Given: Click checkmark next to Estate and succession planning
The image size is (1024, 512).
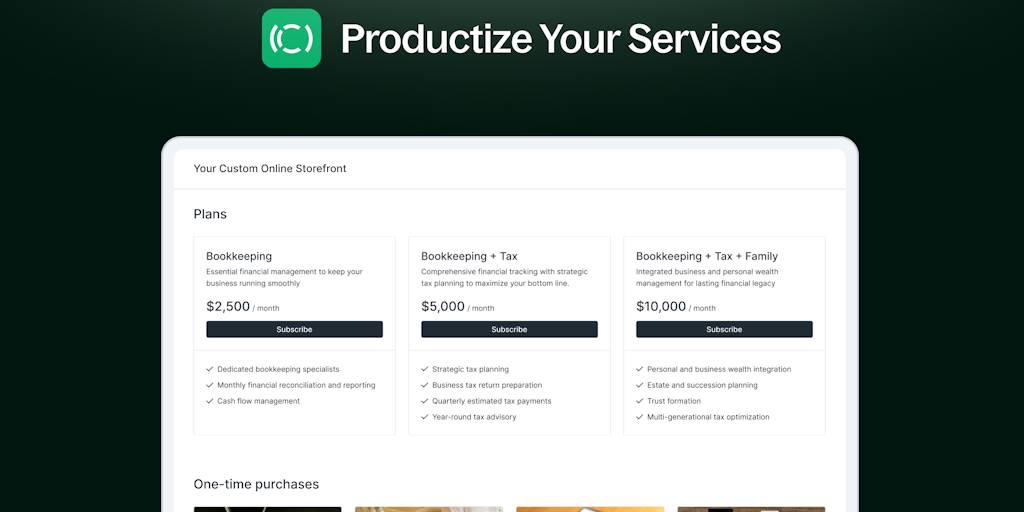Looking at the screenshot, I should 639,385.
